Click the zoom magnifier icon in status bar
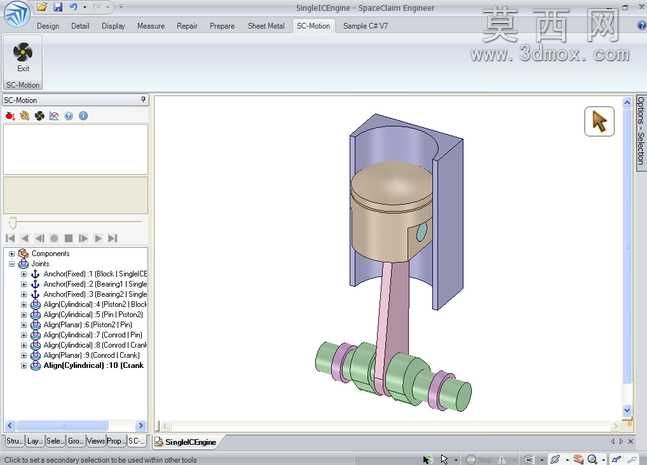The width and height of the screenshot is (647, 465). tap(593, 459)
